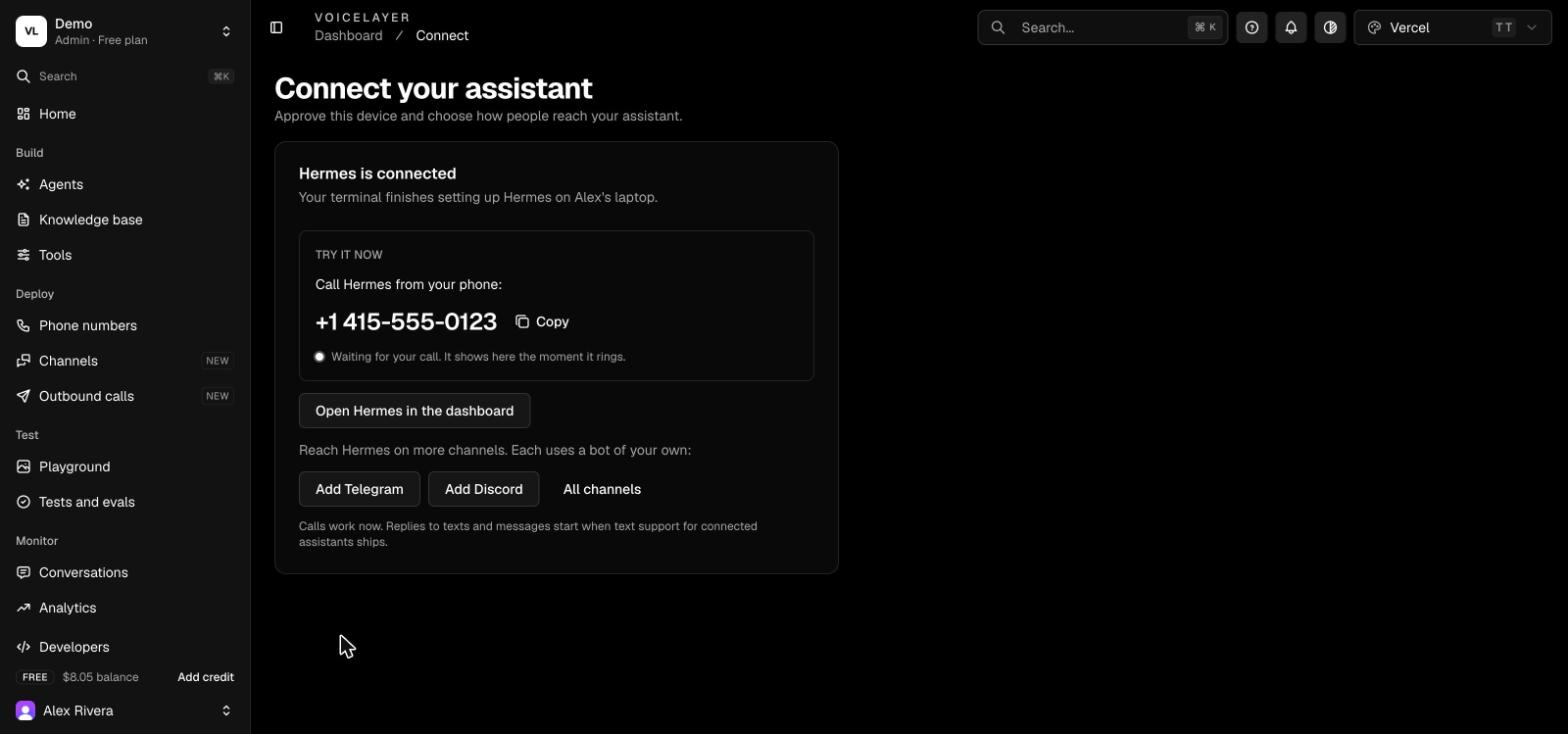Open the notifications bell
Screen dimensions: 1568x734
click(1291, 28)
